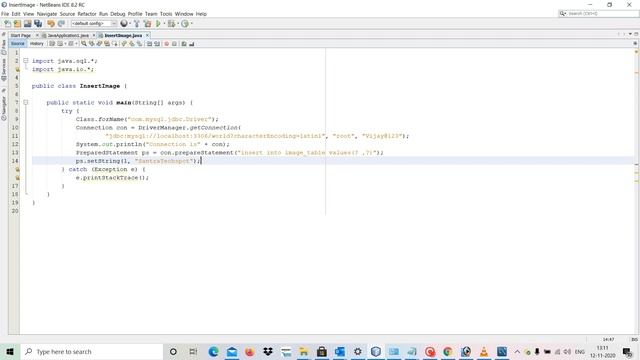Close the InsertImage.java tab
This screenshot has height=360, width=640.
[147, 36]
